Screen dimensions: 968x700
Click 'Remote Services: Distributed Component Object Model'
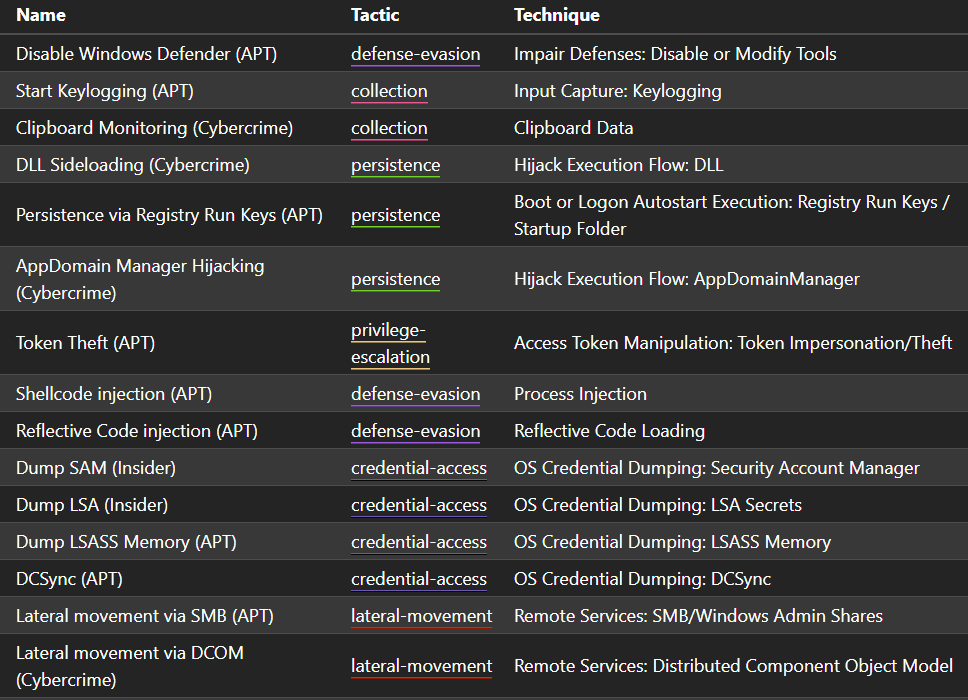(x=733, y=666)
